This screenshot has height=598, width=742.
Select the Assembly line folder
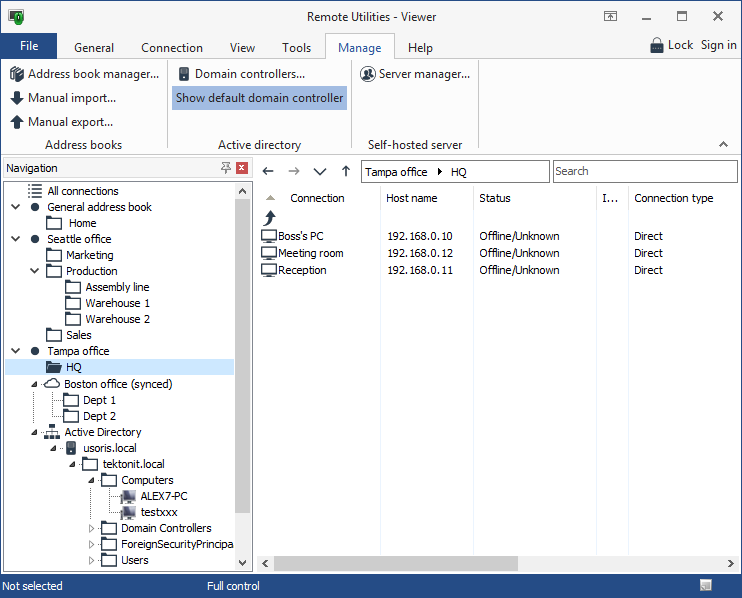(x=117, y=287)
